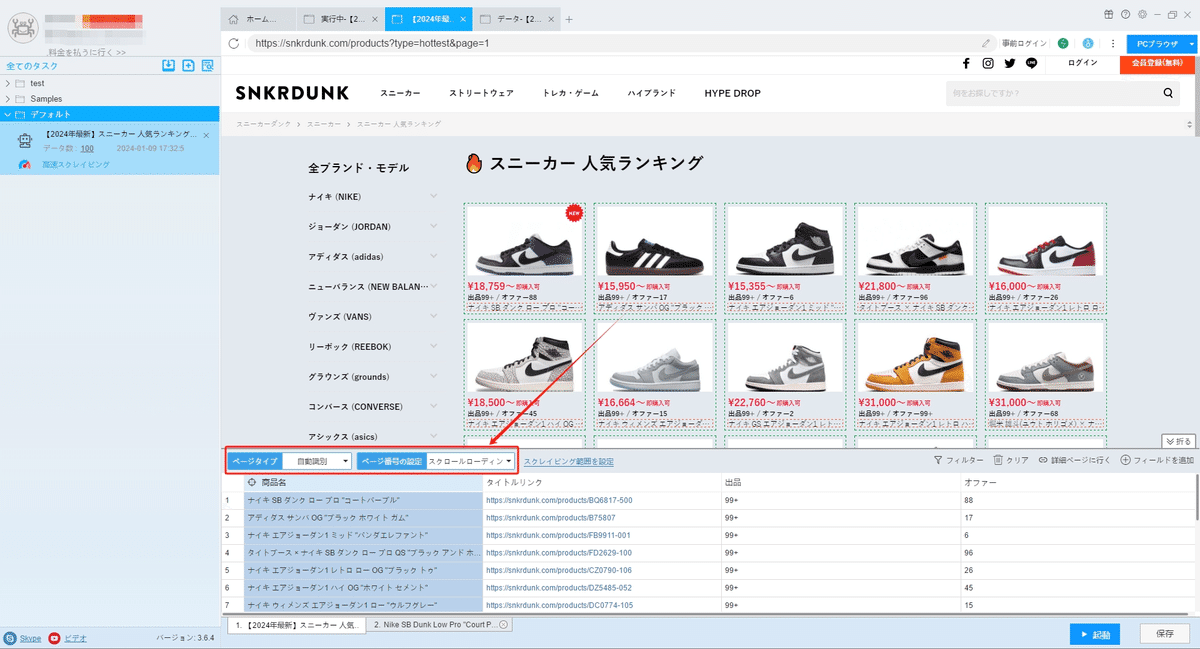The height and width of the screenshot is (649, 1200).
Task: Click the Skype icon in the status bar
Action: pyautogui.click(x=10, y=637)
